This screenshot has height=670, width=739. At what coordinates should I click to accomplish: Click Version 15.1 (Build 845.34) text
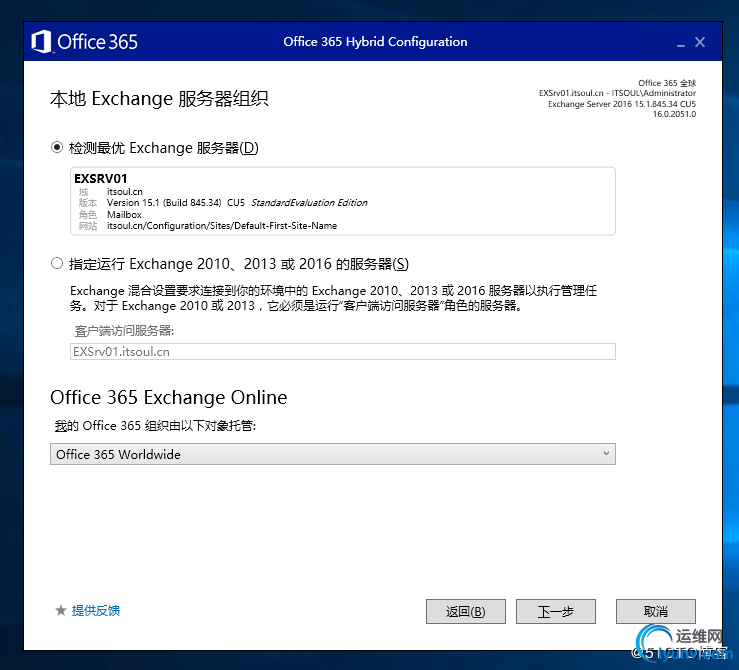164,203
